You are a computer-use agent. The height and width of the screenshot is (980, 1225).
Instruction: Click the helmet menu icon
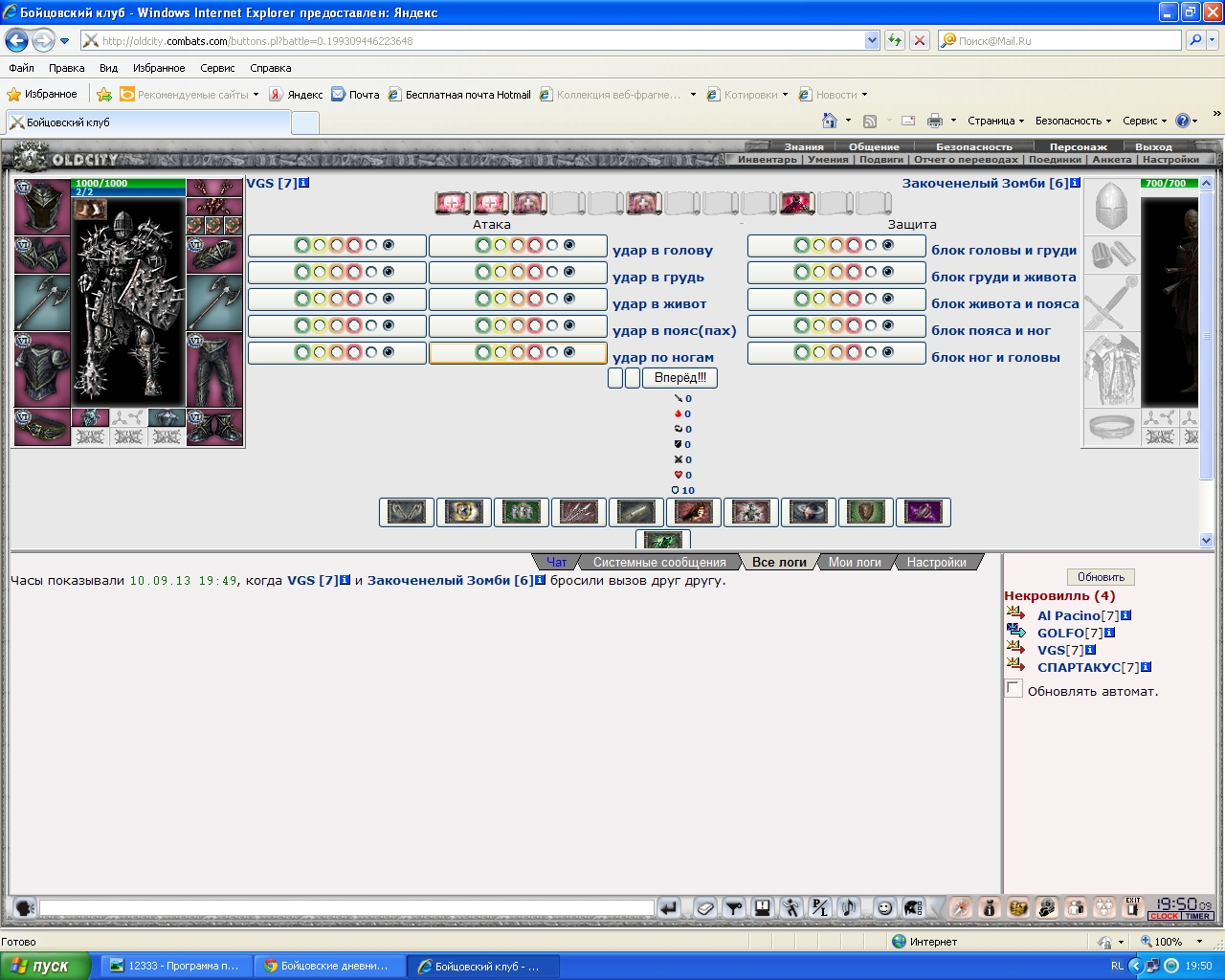[914, 907]
